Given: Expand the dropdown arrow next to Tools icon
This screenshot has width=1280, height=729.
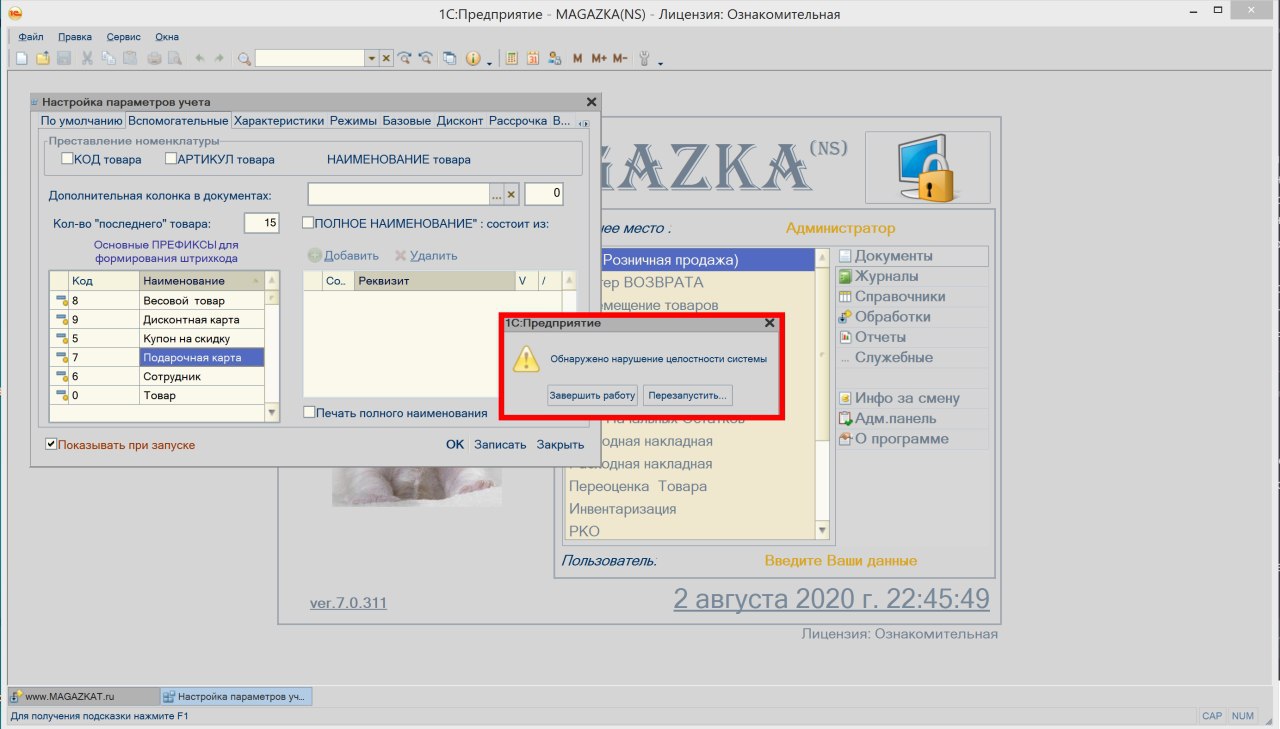Looking at the screenshot, I should (x=661, y=62).
